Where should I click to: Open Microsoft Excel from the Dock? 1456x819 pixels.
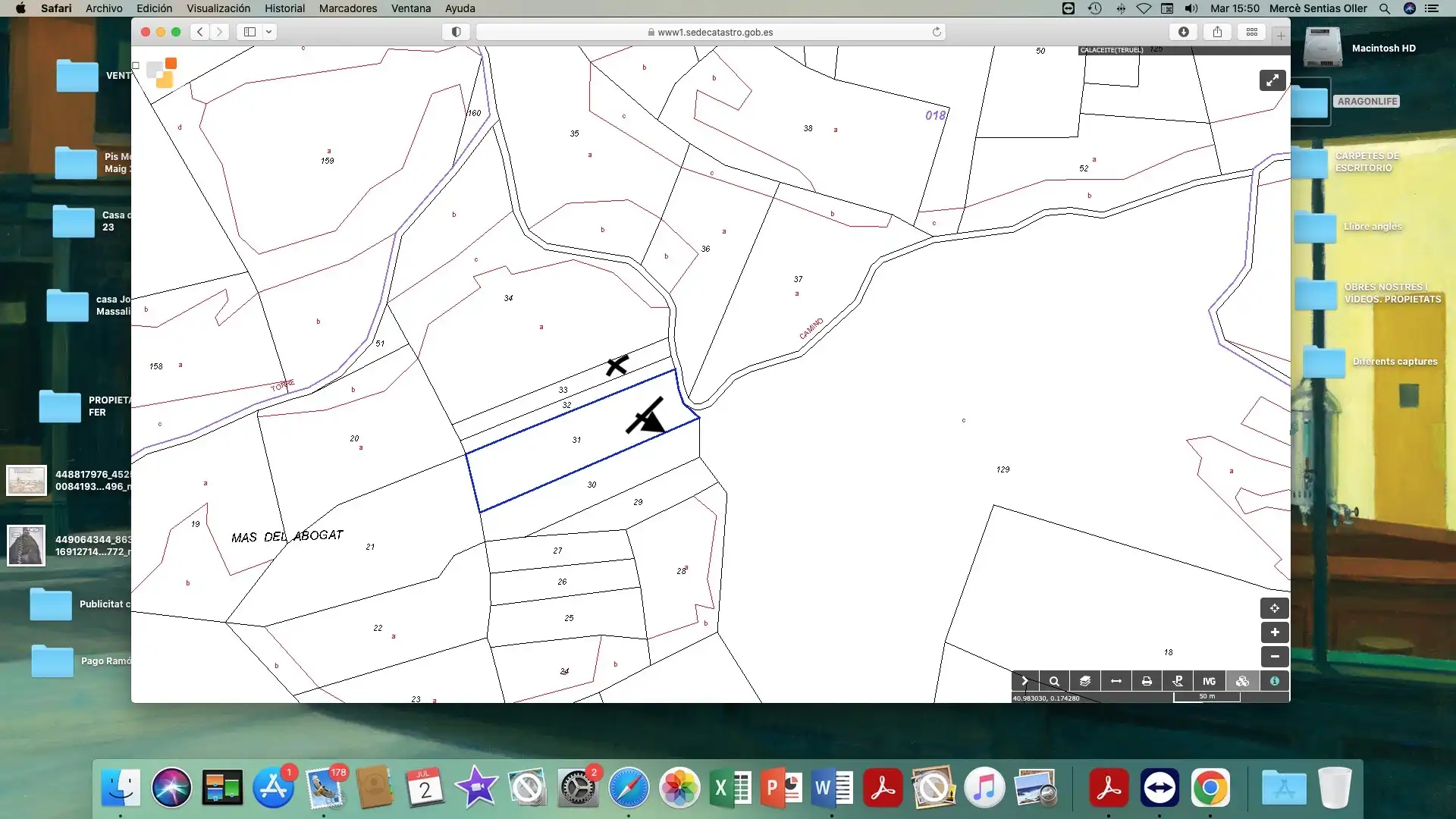(730, 788)
